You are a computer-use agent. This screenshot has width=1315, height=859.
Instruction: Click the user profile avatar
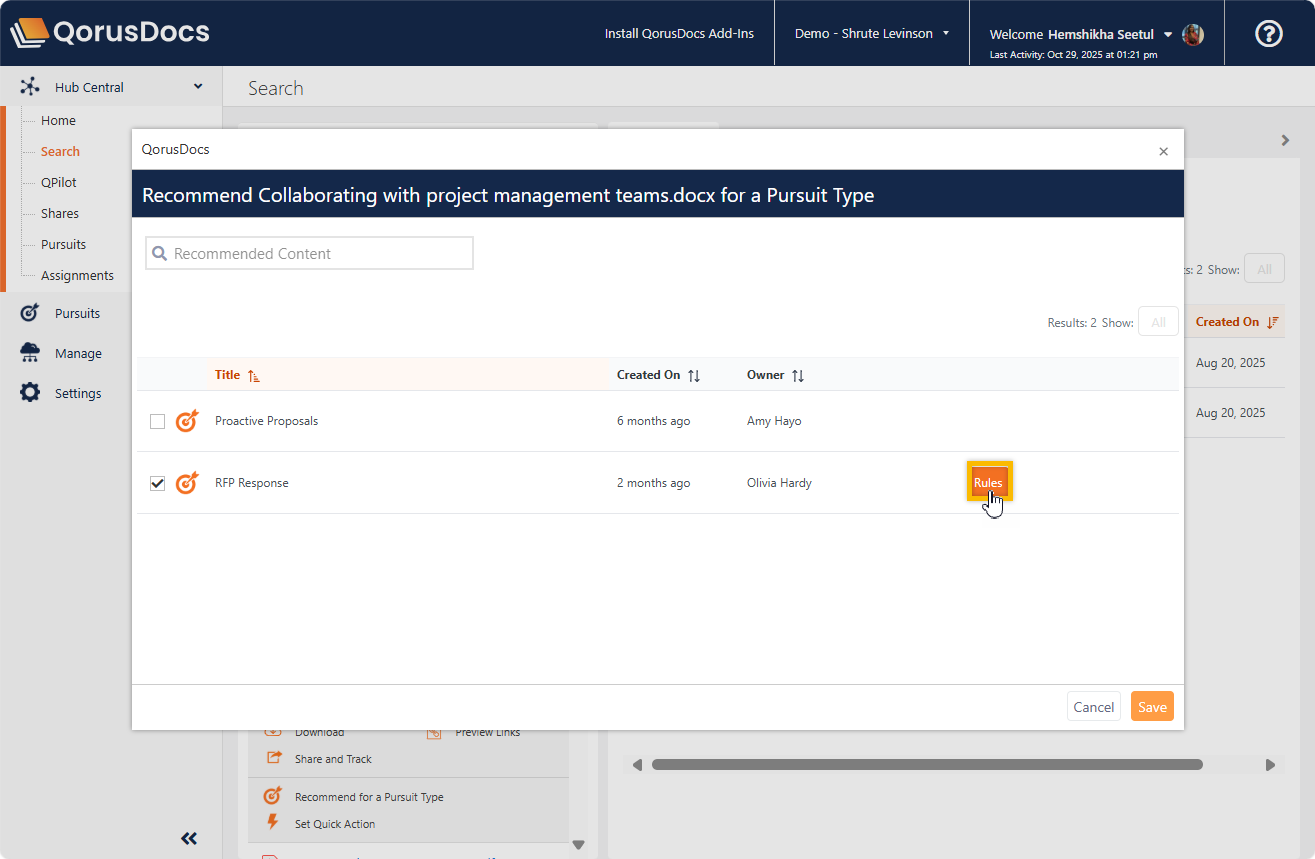coord(1192,34)
